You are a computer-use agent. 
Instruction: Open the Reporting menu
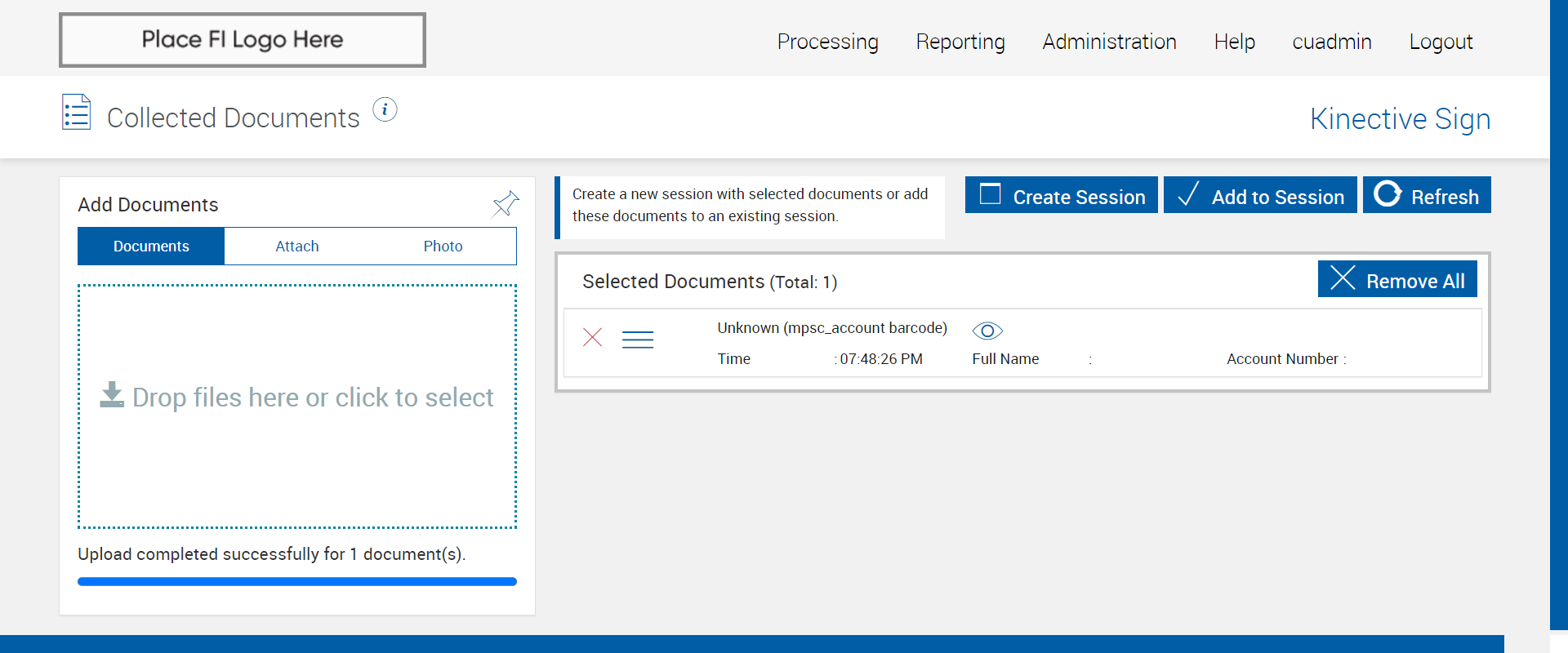(x=960, y=42)
